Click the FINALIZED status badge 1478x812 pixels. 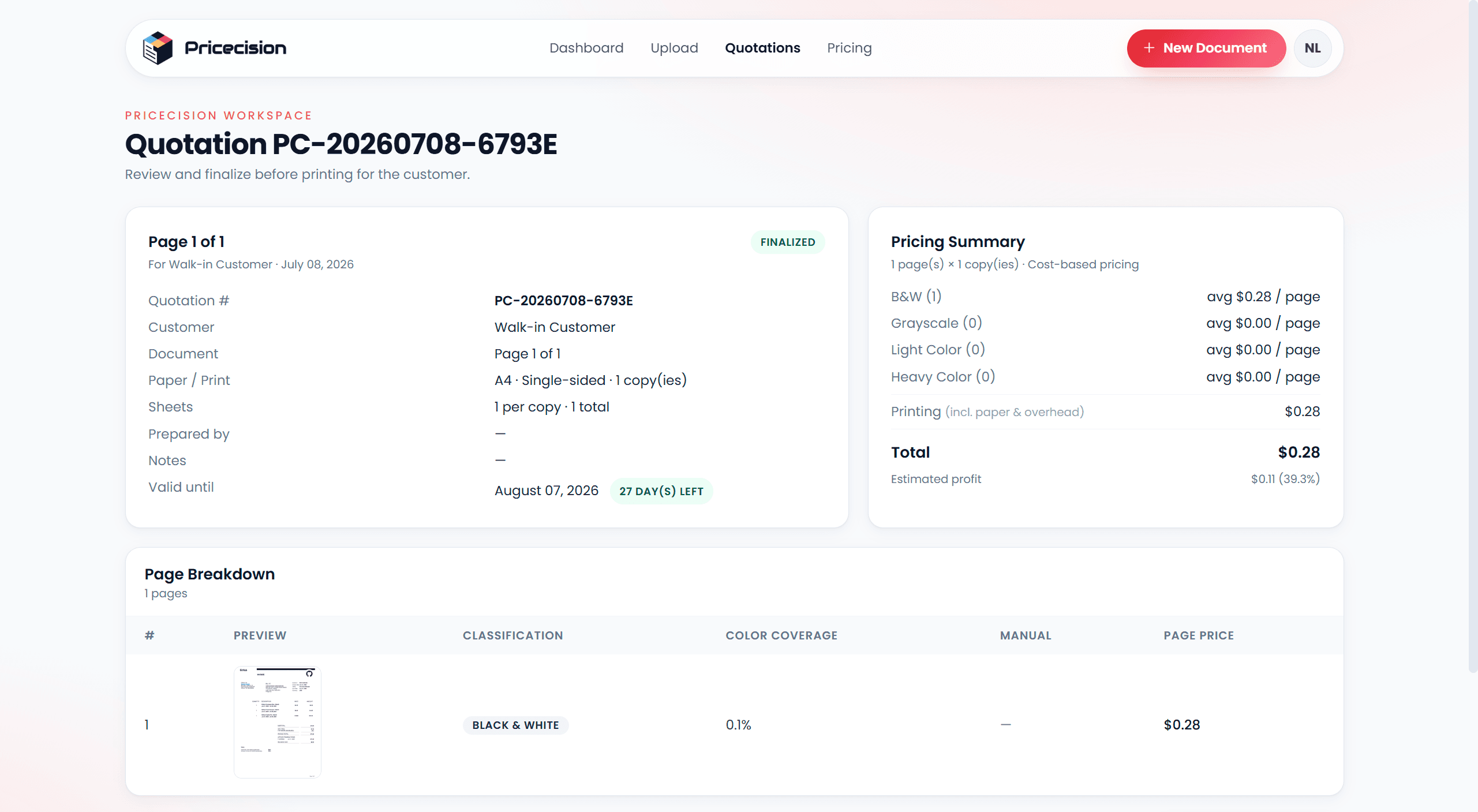[x=788, y=242]
